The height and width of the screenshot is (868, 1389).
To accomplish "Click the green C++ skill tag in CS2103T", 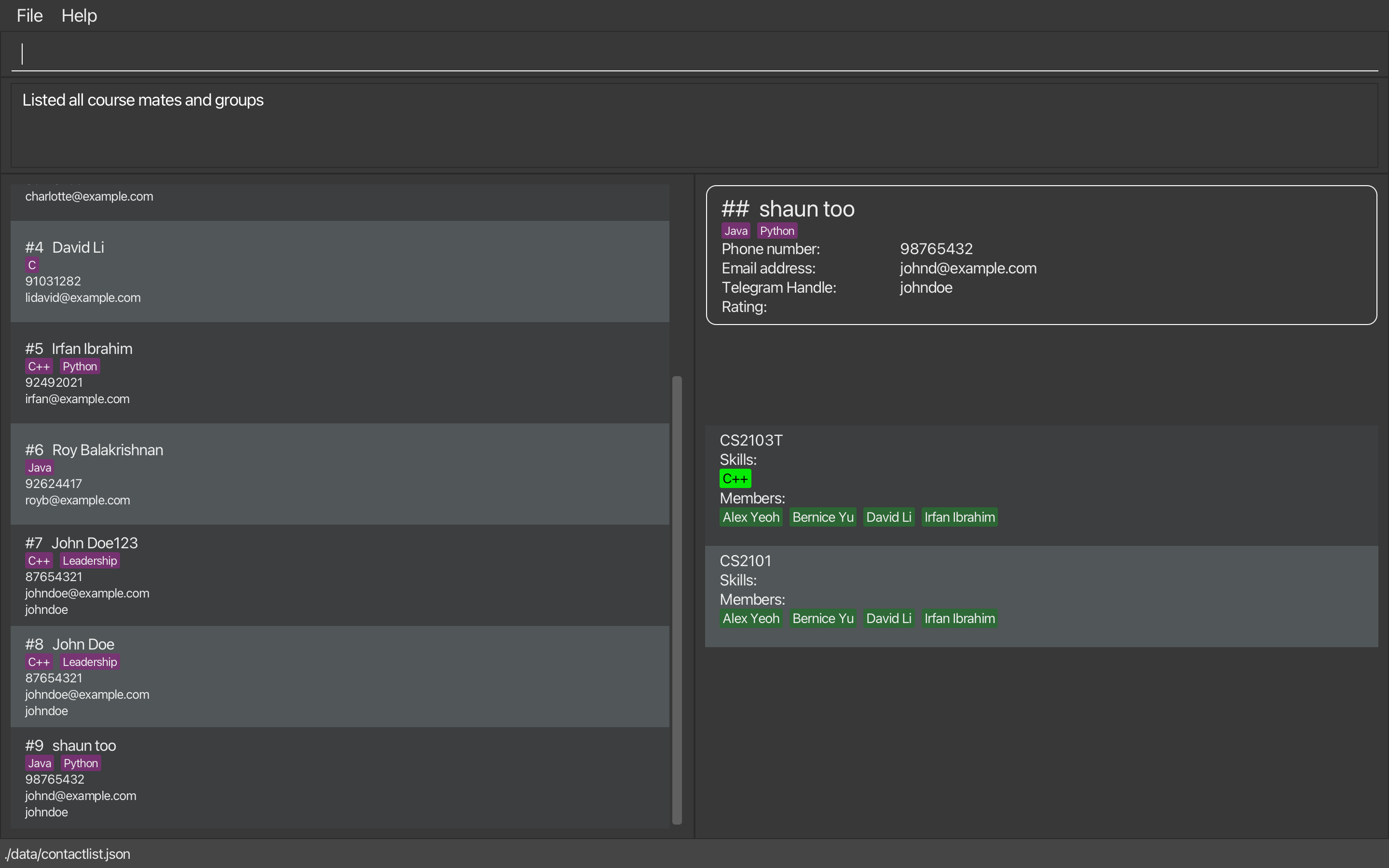I will click(x=735, y=479).
